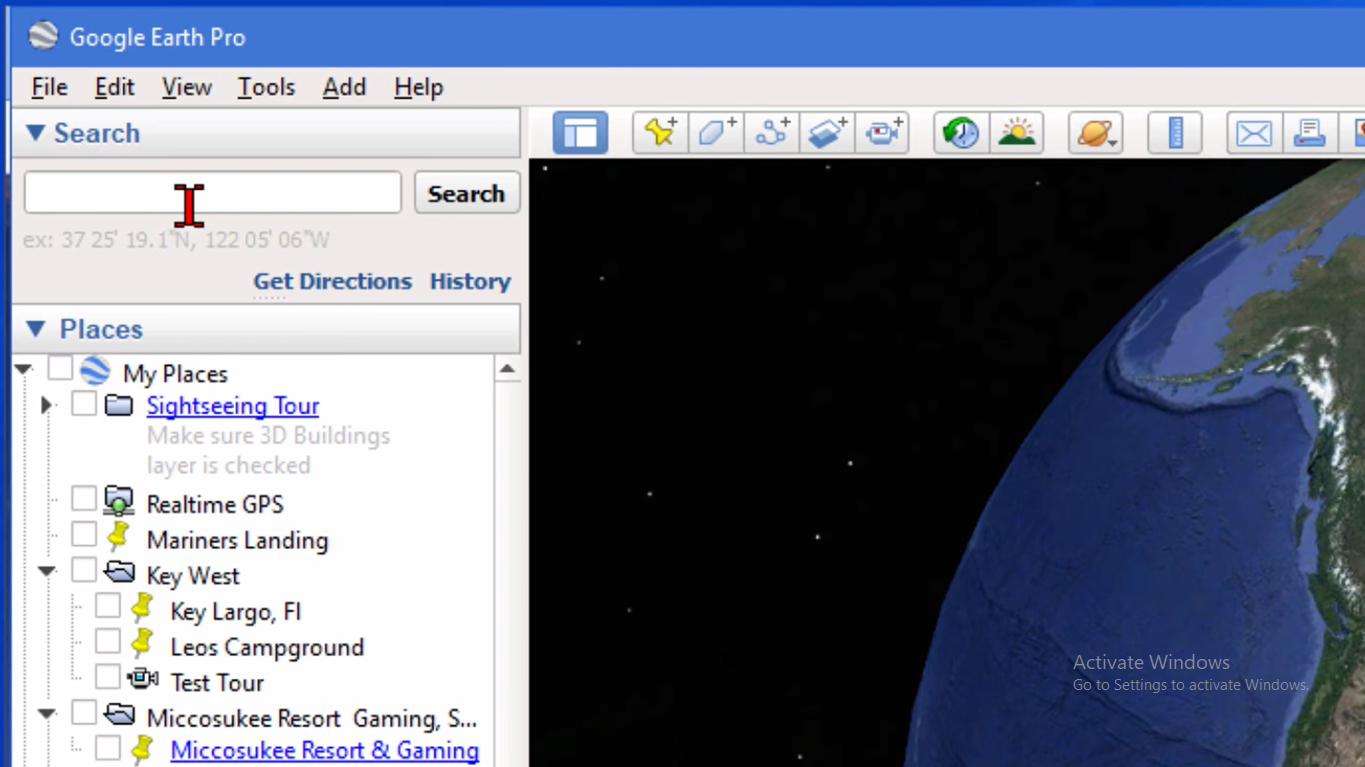This screenshot has height=767, width=1365.
Task: Expand the Sightseeing Tour folder
Action: [x=46, y=404]
